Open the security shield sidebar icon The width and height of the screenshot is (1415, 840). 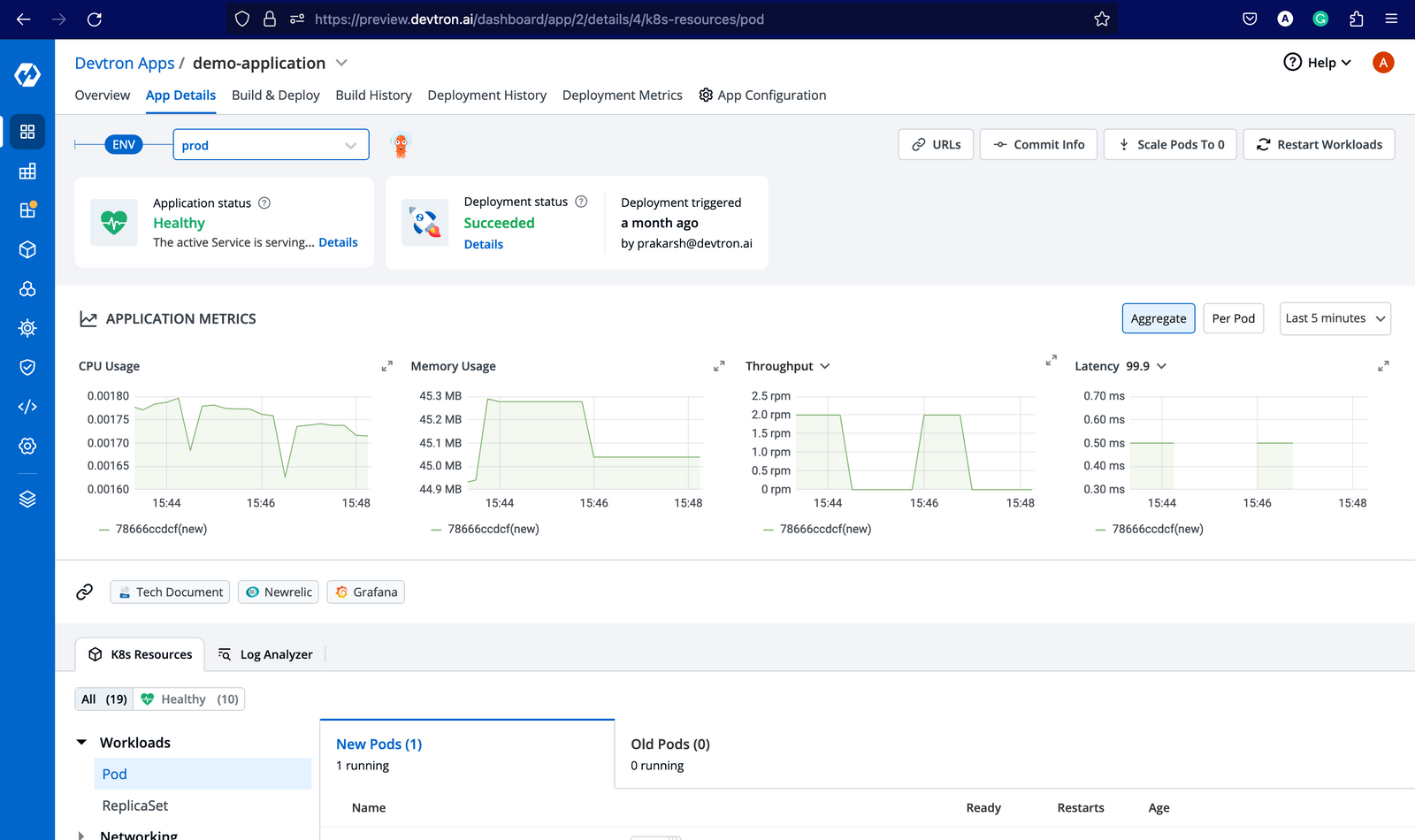pyautogui.click(x=27, y=367)
